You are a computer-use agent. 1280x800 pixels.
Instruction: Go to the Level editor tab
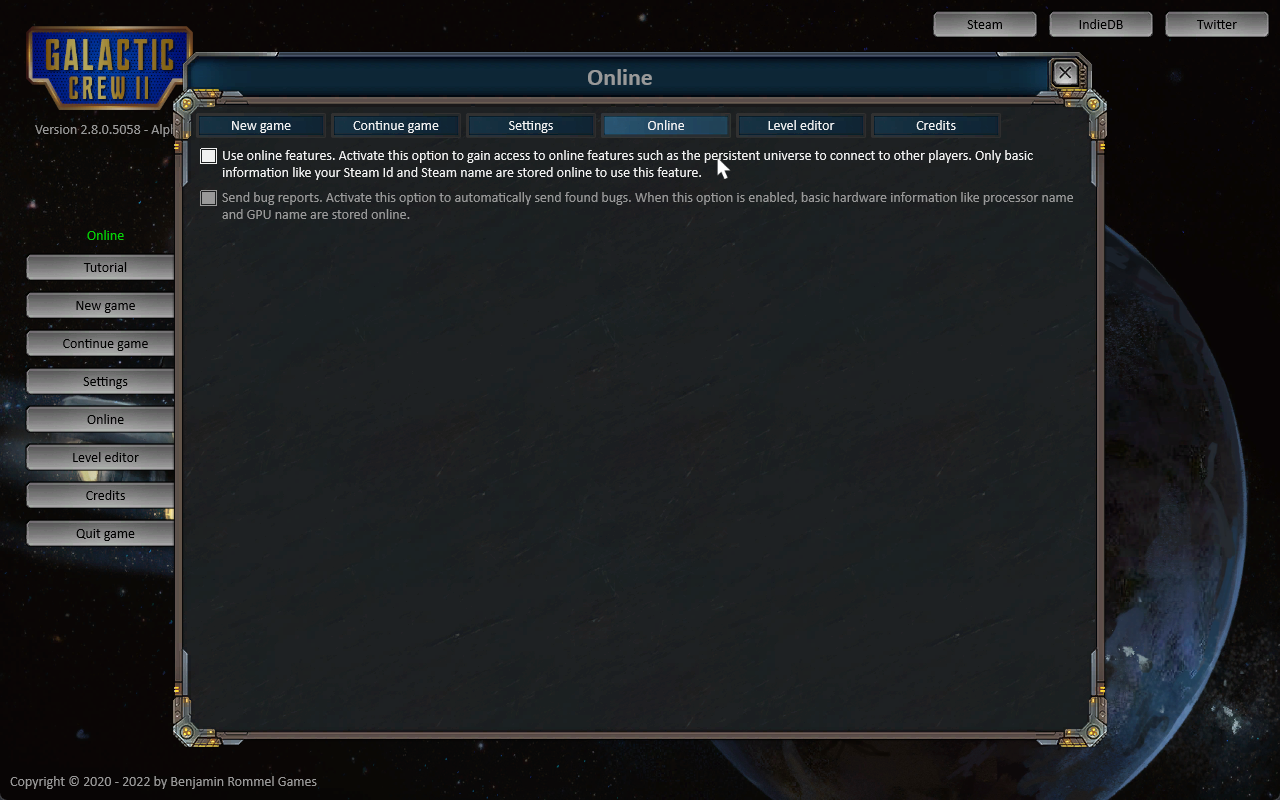tap(801, 125)
